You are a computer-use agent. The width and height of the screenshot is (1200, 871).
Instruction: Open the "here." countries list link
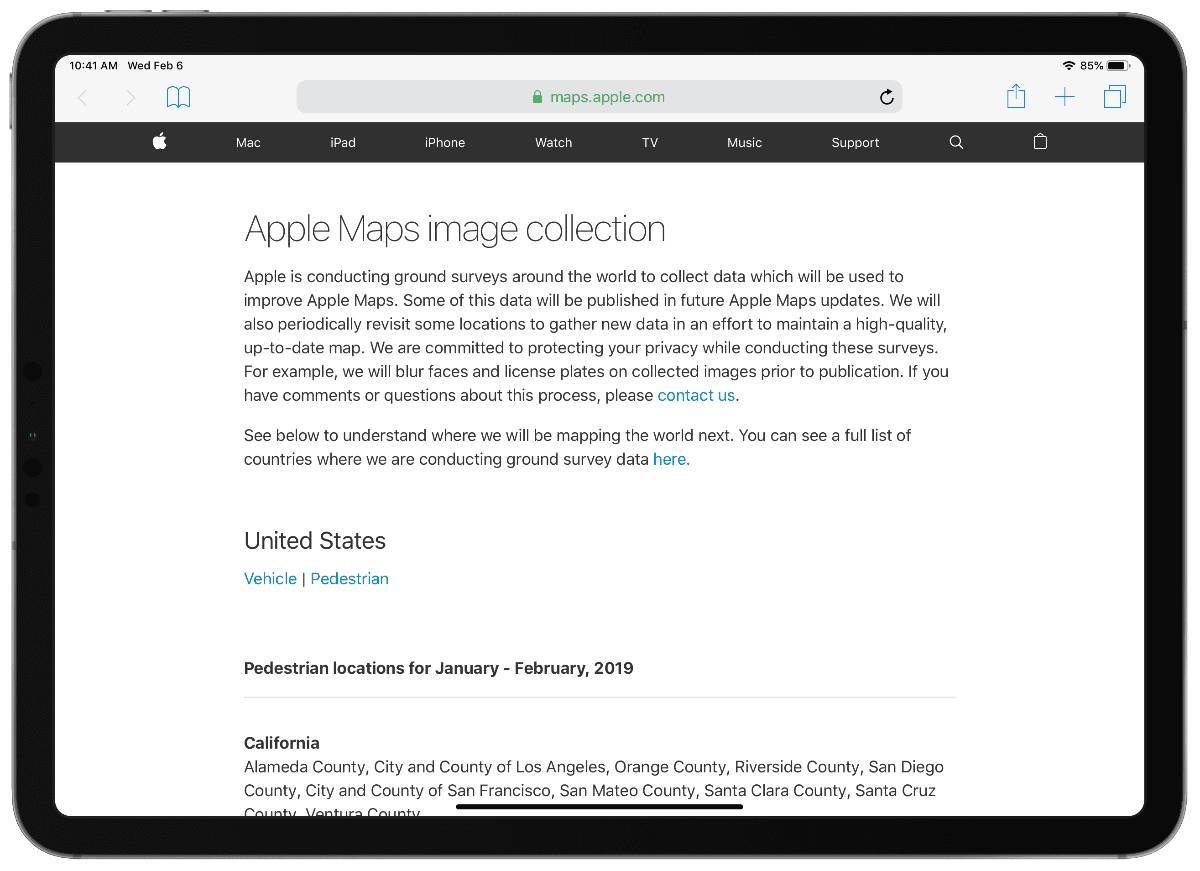pyautogui.click(x=671, y=460)
